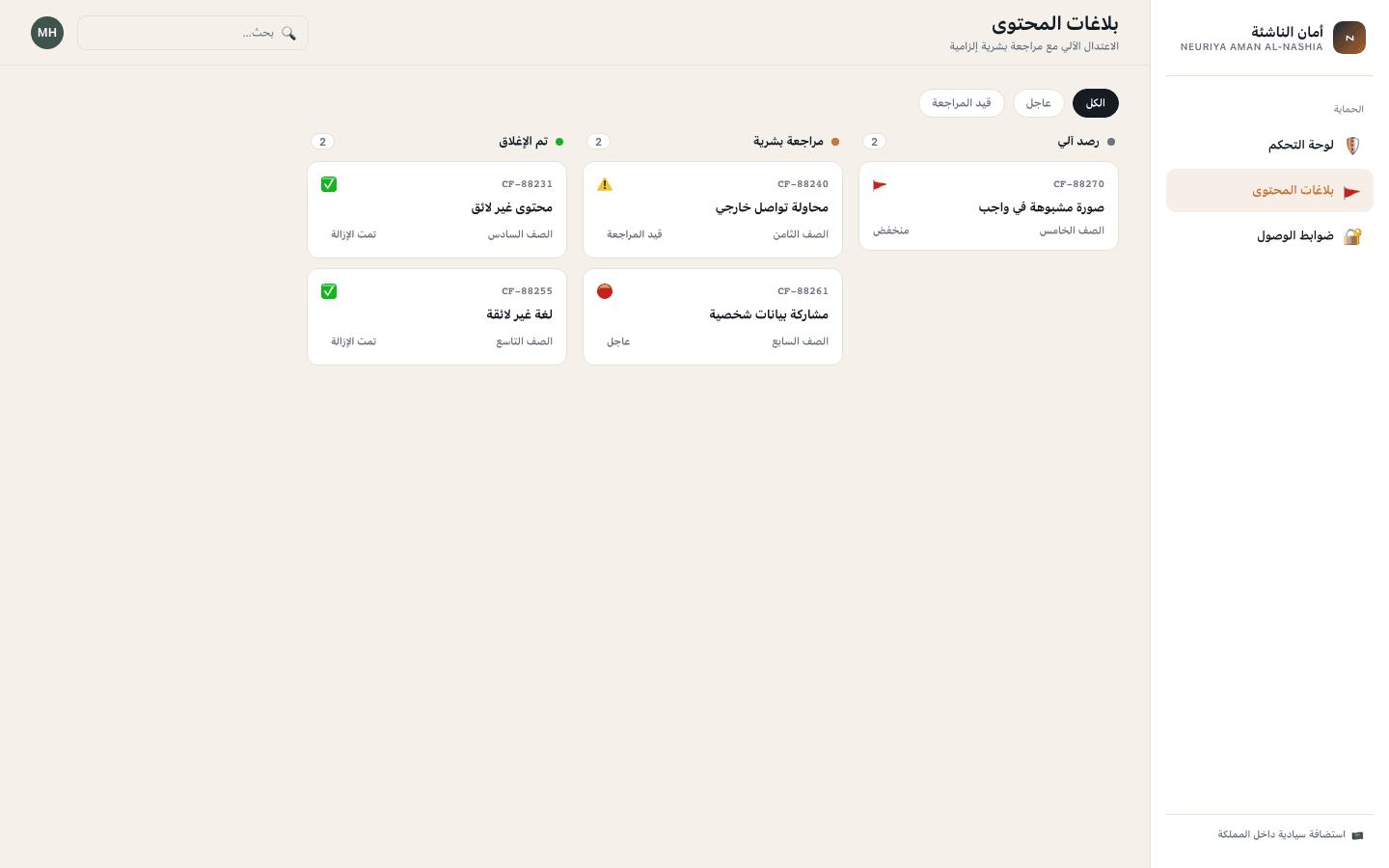1389x868 pixels.
Task: Click the قيد المراجعة status on card CF-88240
Action: pos(635,234)
